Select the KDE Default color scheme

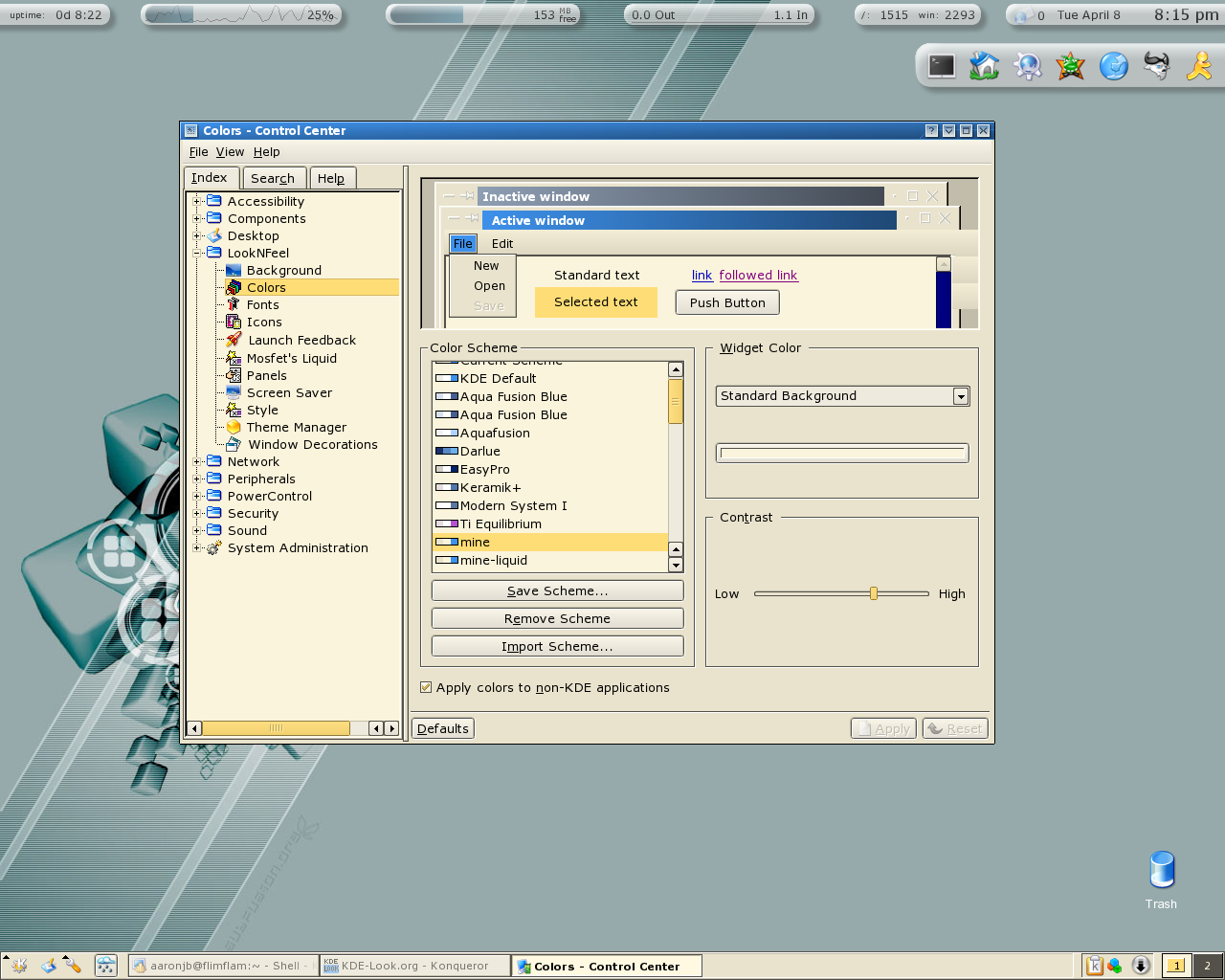point(550,378)
